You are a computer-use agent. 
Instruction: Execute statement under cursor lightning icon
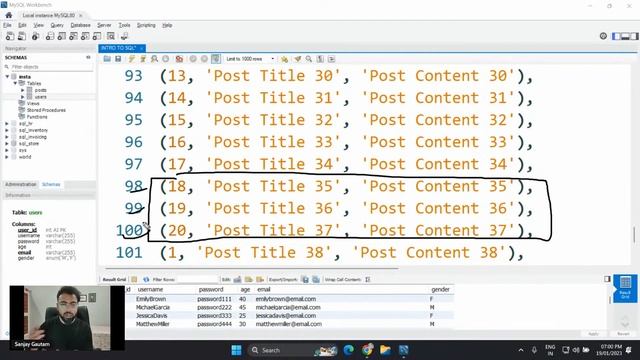(143, 59)
